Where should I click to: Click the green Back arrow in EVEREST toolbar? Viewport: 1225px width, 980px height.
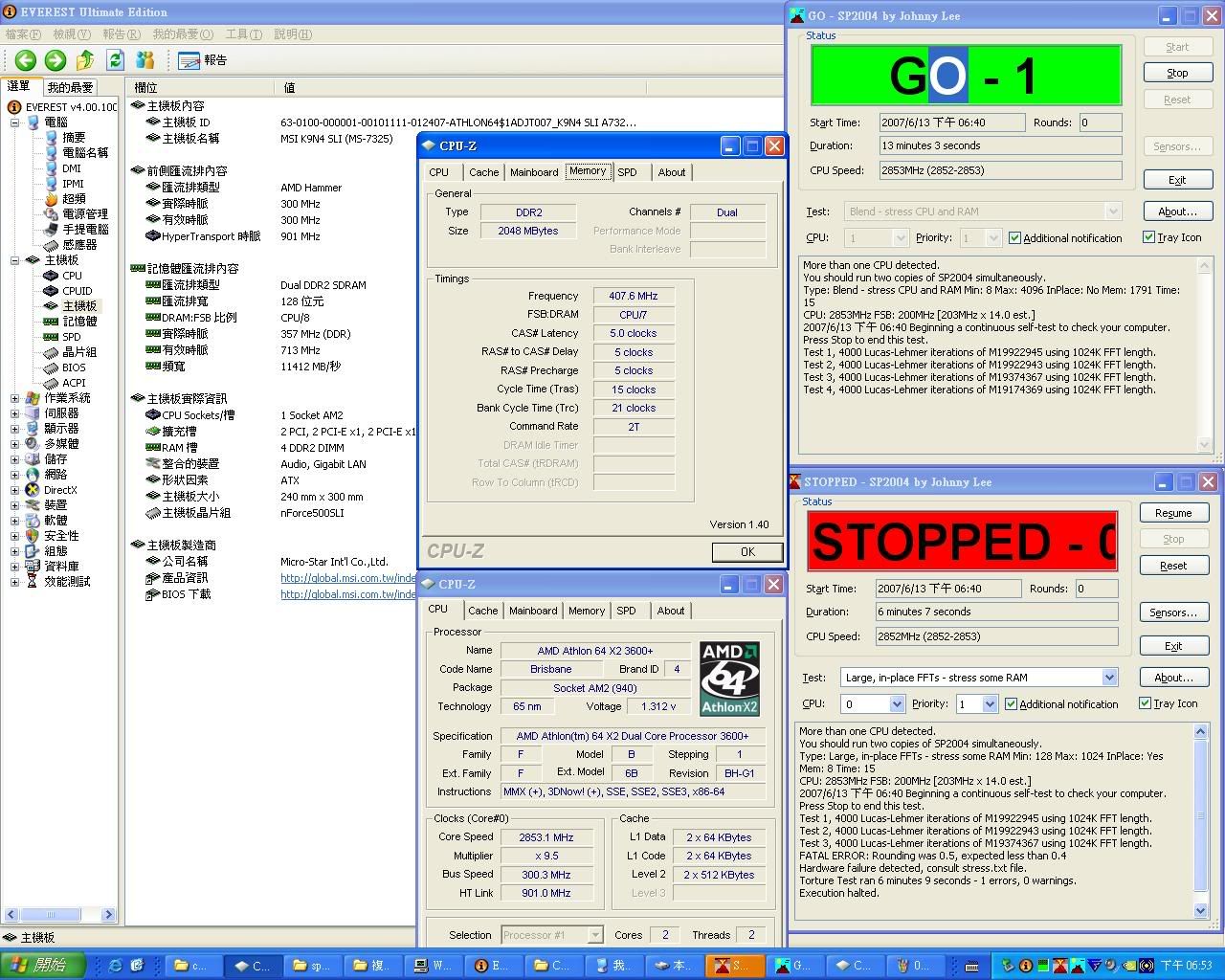pos(26,60)
